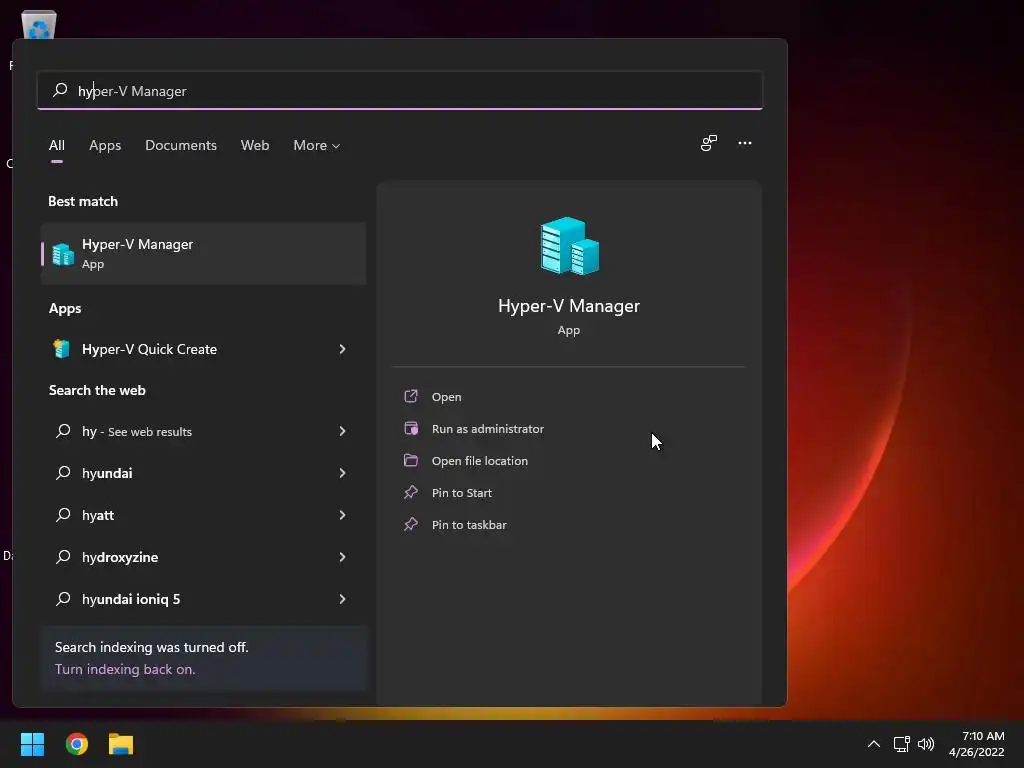Select the hyundai ioniq 5 suggestion
This screenshot has width=1024, height=768.
(x=203, y=599)
